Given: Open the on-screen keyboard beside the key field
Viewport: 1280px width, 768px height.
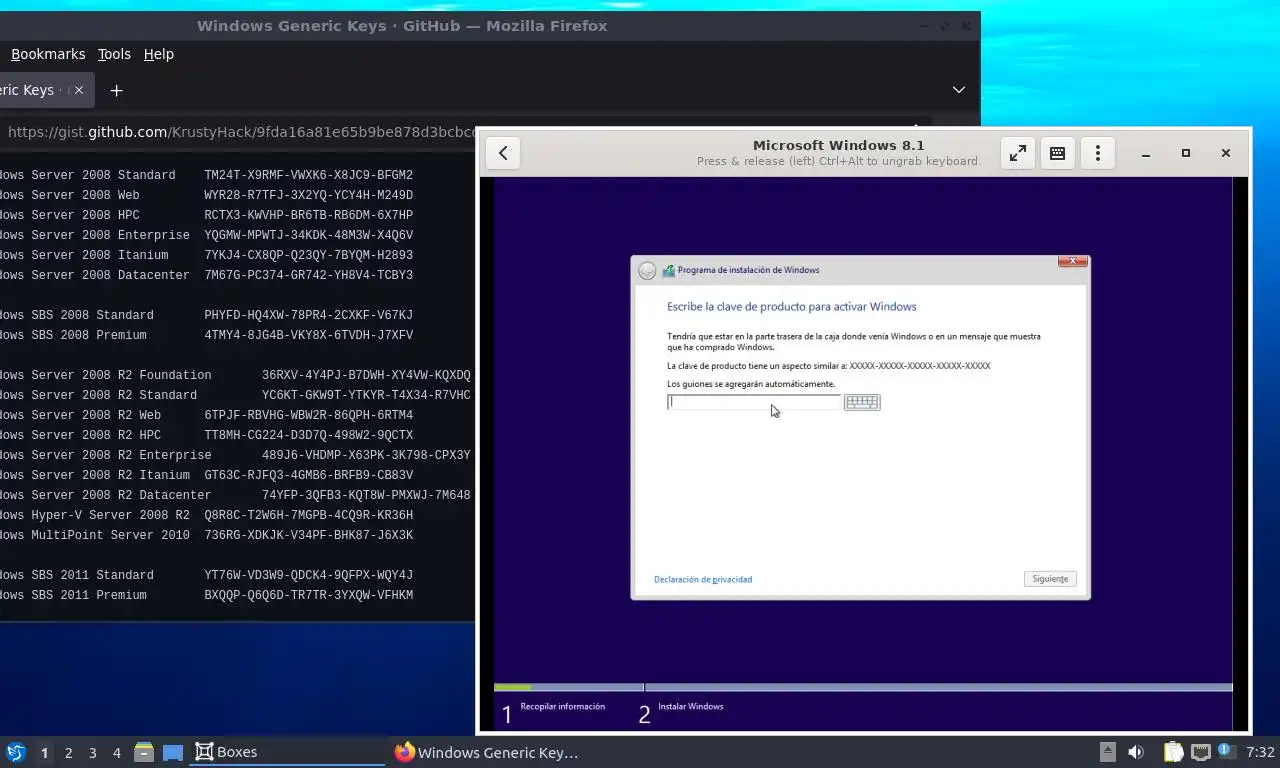Looking at the screenshot, I should (862, 402).
